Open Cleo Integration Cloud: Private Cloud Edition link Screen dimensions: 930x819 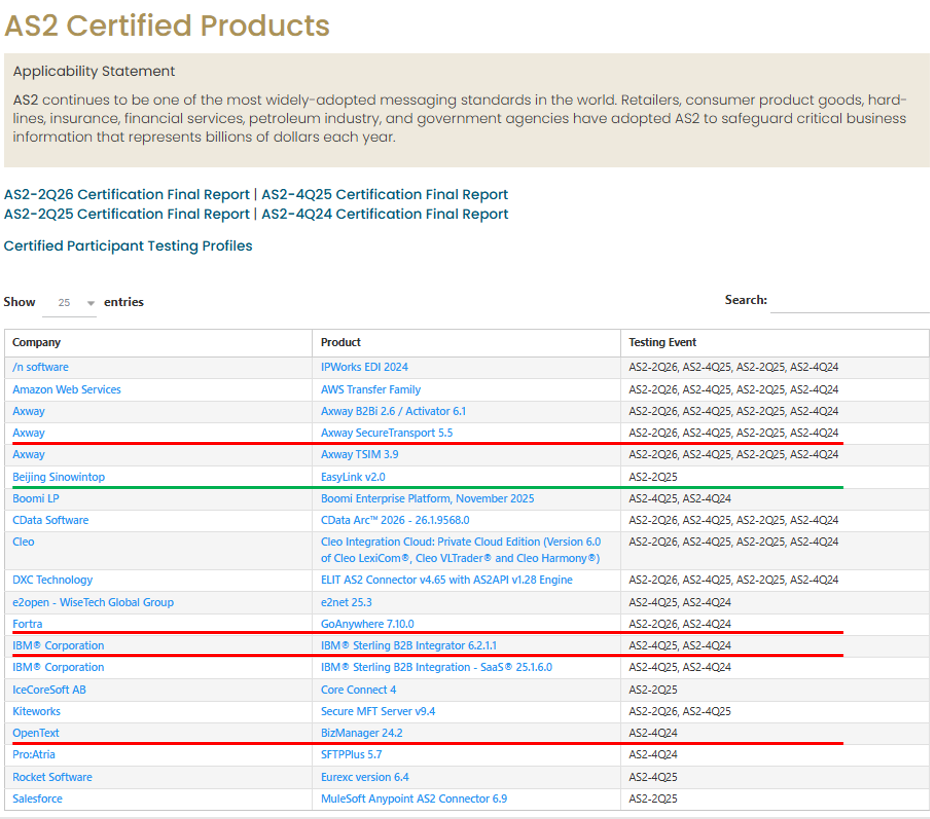(461, 550)
